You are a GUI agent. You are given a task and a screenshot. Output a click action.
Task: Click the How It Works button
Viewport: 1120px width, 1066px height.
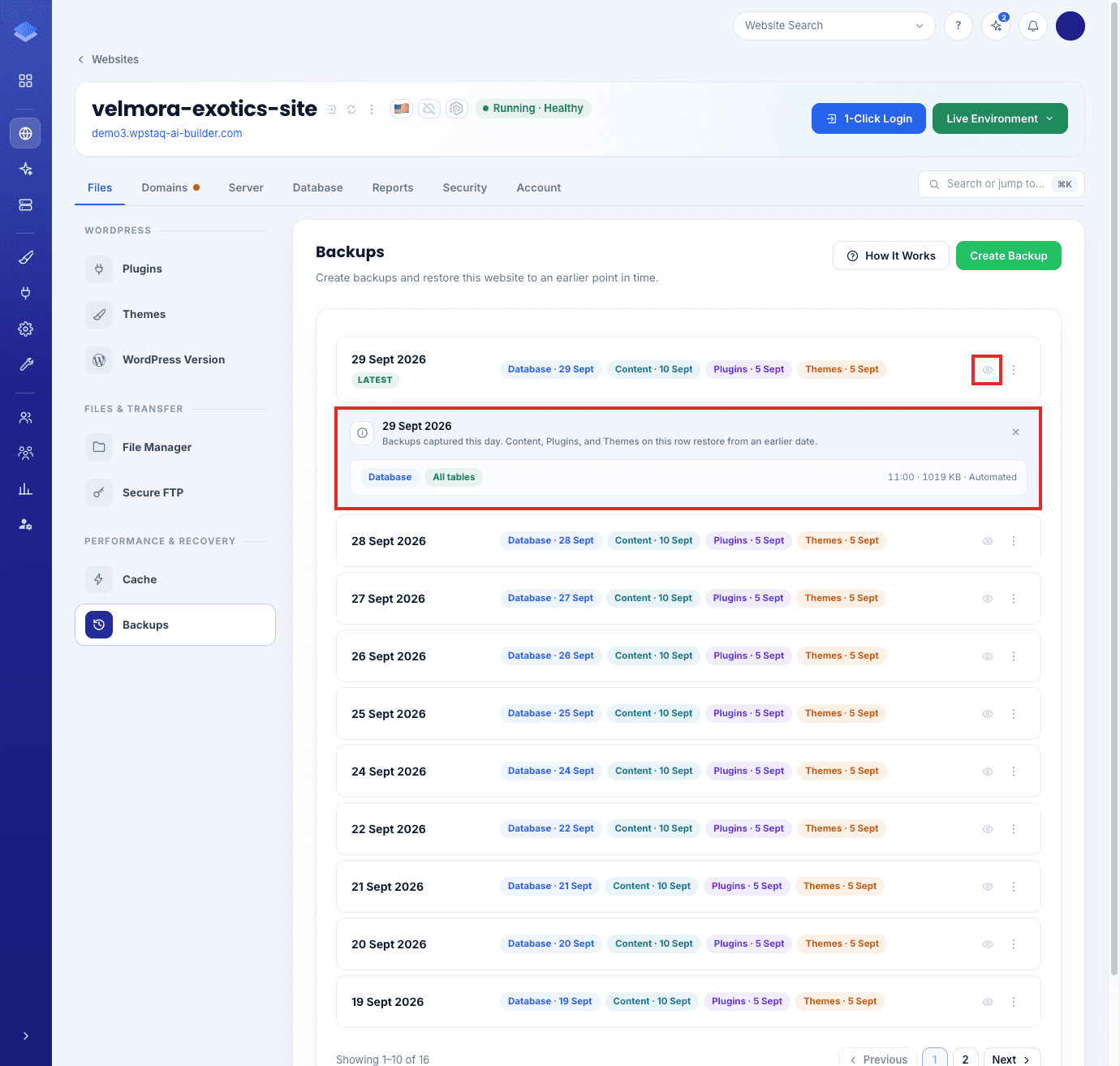(891, 256)
